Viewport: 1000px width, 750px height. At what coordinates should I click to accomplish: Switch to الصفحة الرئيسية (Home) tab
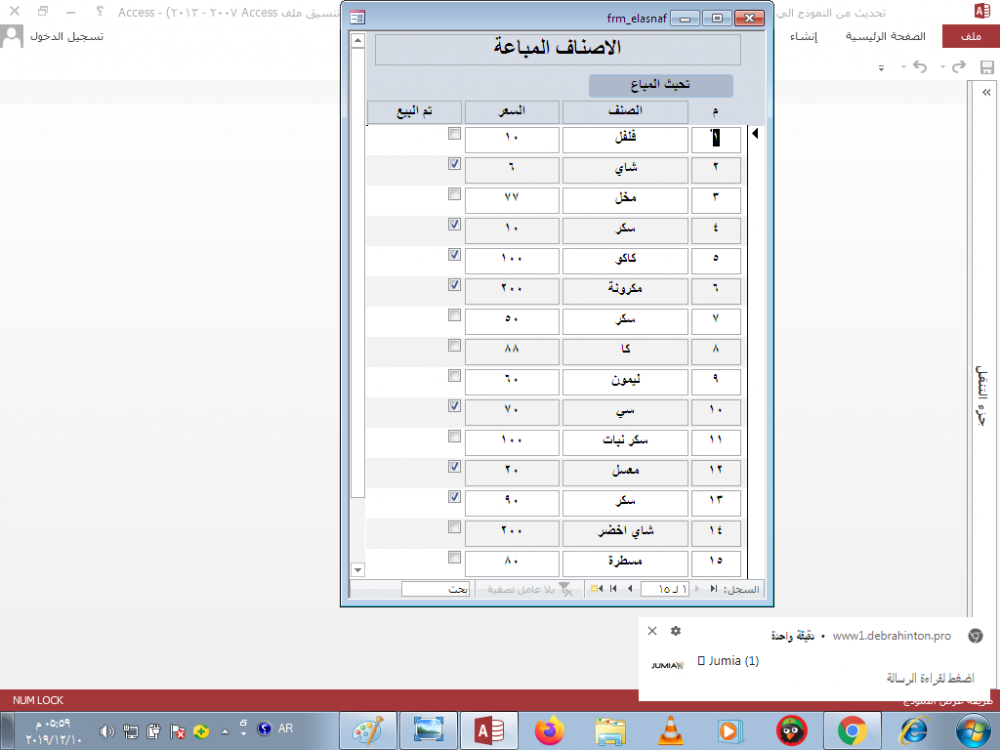point(886,37)
